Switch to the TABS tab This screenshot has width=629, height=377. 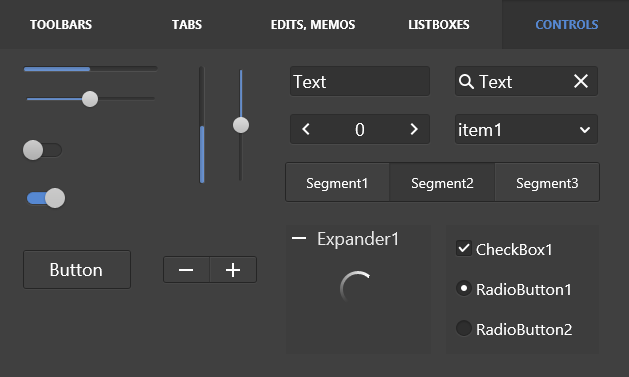tap(187, 24)
